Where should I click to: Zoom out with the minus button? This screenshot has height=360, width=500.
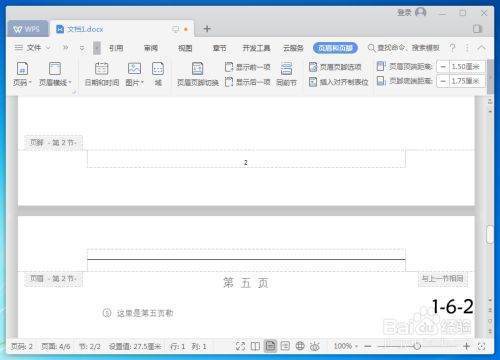pyautogui.click(x=368, y=347)
